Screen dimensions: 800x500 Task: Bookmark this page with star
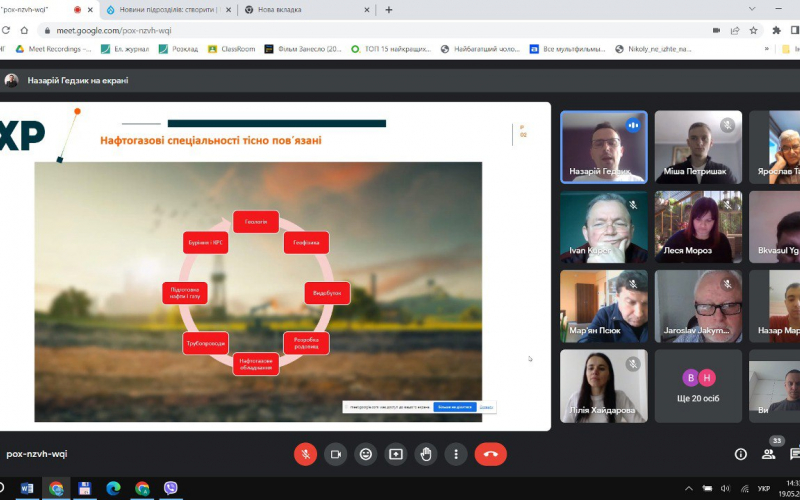[753, 31]
